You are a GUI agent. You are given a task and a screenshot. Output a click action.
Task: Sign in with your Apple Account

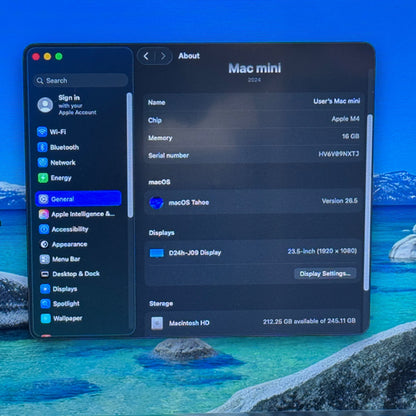68,105
